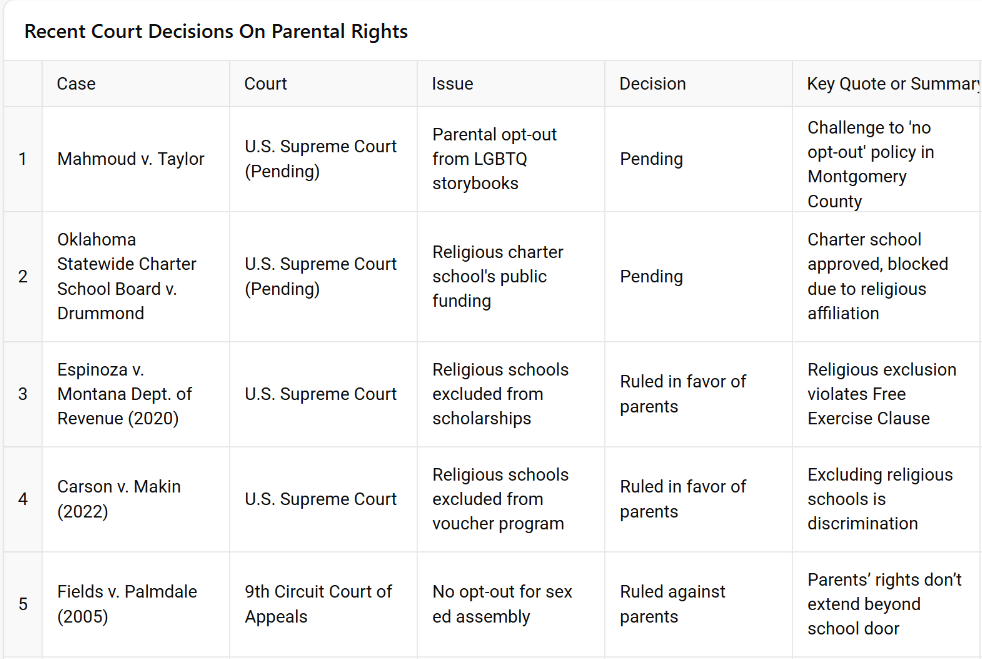The height and width of the screenshot is (659, 982).
Task: Select the Espinoza v. Montana case cell
Action: coord(125,394)
